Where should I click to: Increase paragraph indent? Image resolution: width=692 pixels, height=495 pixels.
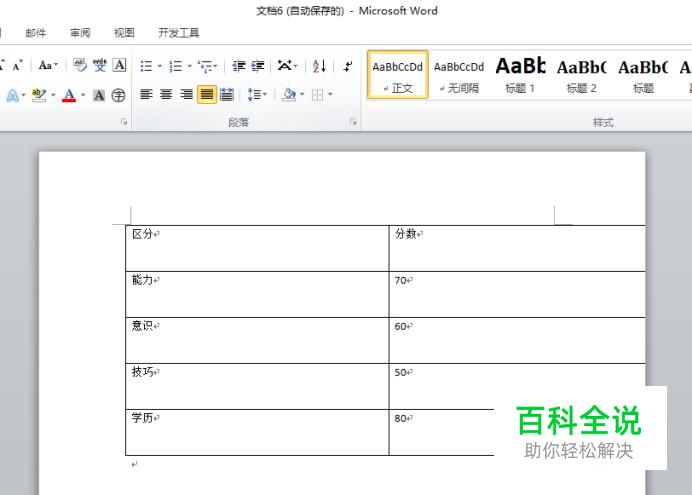[258, 67]
